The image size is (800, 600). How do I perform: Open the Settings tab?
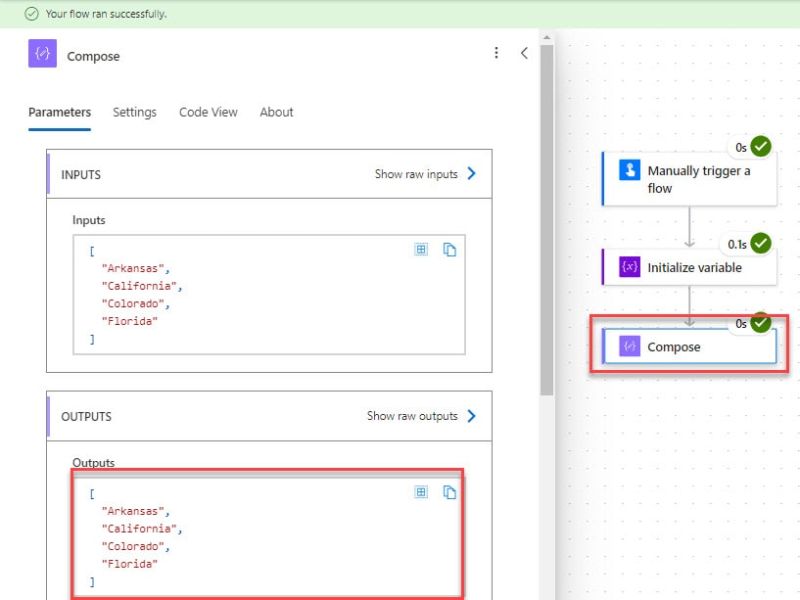coord(134,112)
